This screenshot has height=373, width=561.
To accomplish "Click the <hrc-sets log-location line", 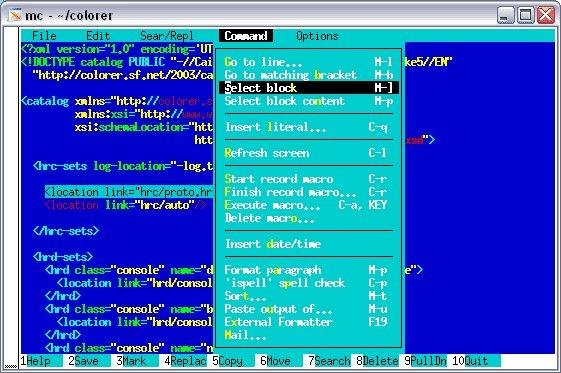I will (123, 166).
